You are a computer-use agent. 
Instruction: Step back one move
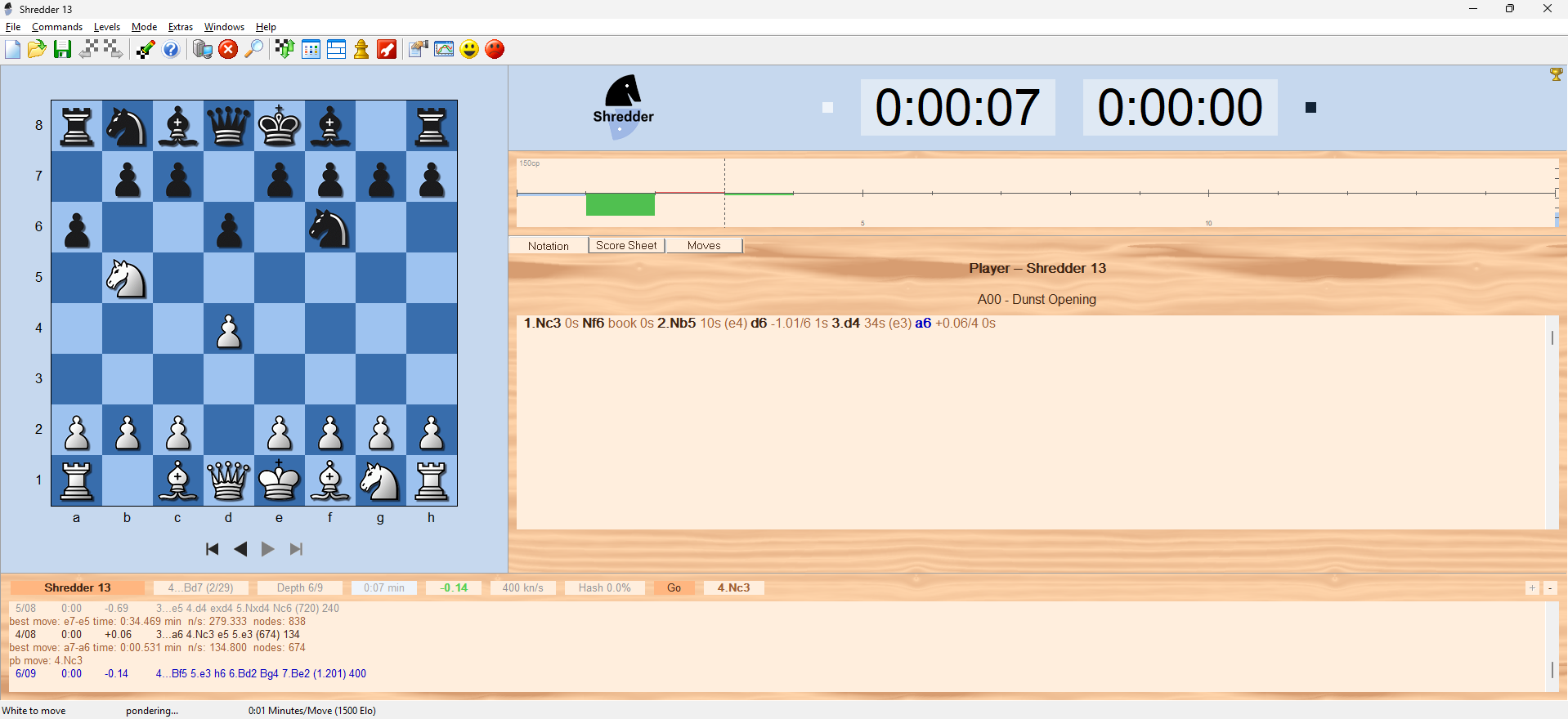click(240, 550)
